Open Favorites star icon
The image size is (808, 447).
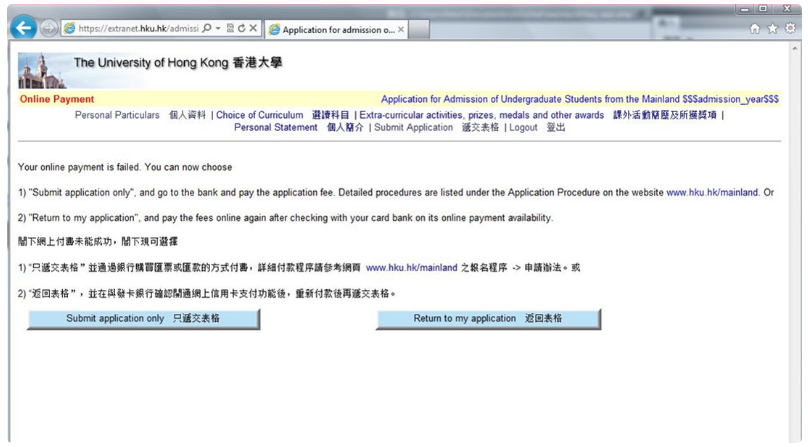point(773,29)
